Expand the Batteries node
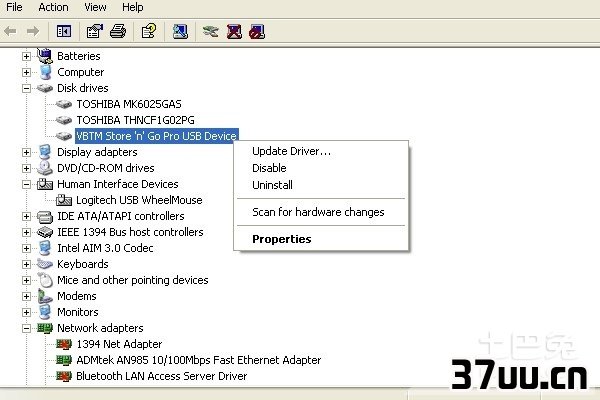 tap(26, 56)
